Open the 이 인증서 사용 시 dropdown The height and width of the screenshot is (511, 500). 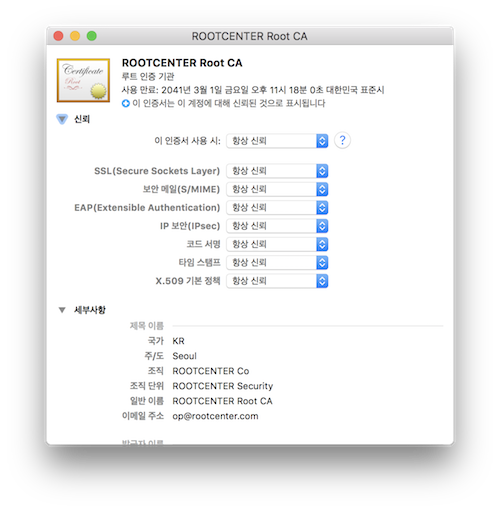(x=277, y=141)
